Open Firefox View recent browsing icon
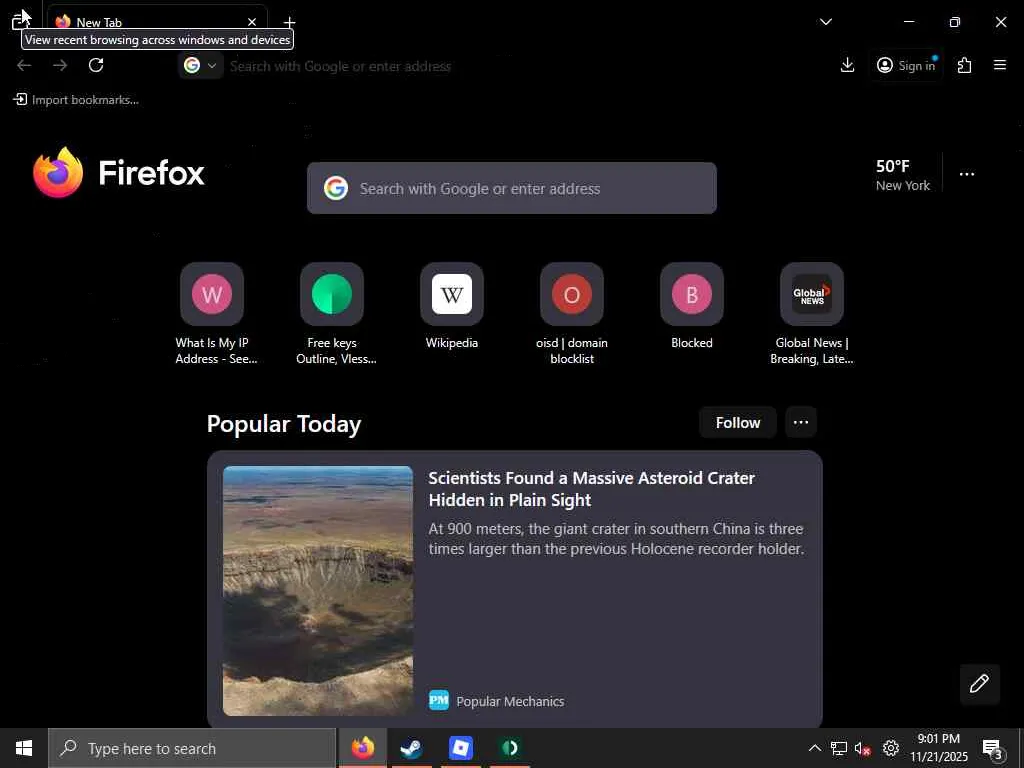This screenshot has width=1024, height=768. (x=20, y=21)
